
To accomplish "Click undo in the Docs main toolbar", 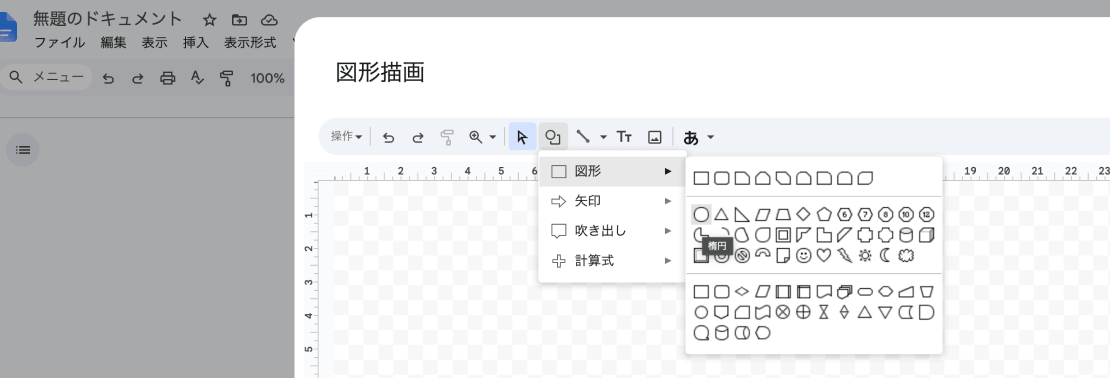I will point(108,78).
